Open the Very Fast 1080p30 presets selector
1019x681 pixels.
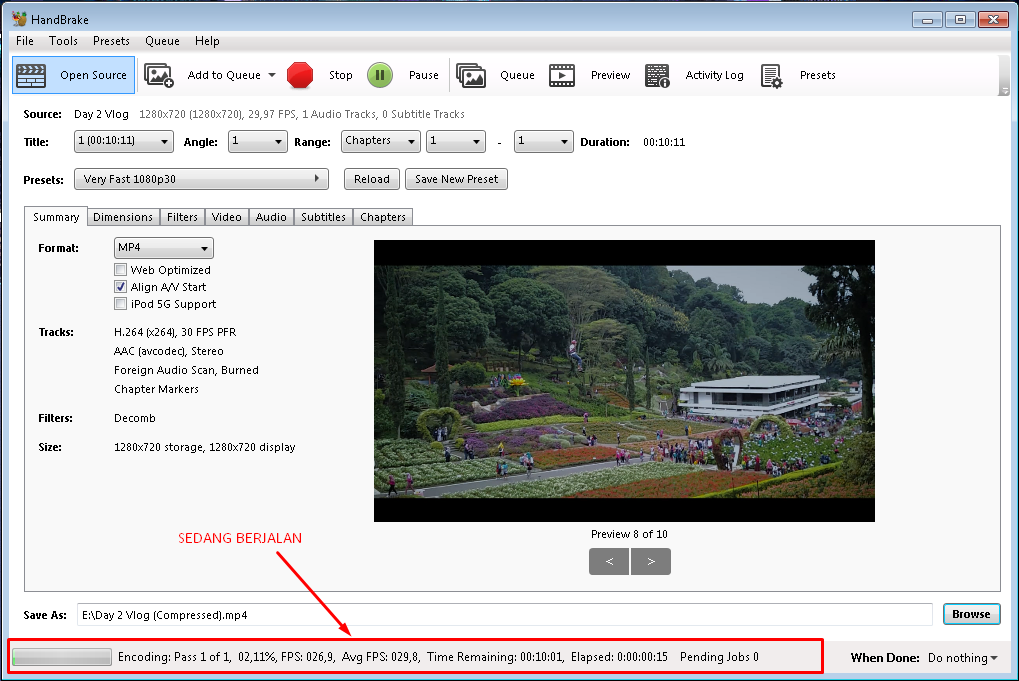click(x=201, y=179)
